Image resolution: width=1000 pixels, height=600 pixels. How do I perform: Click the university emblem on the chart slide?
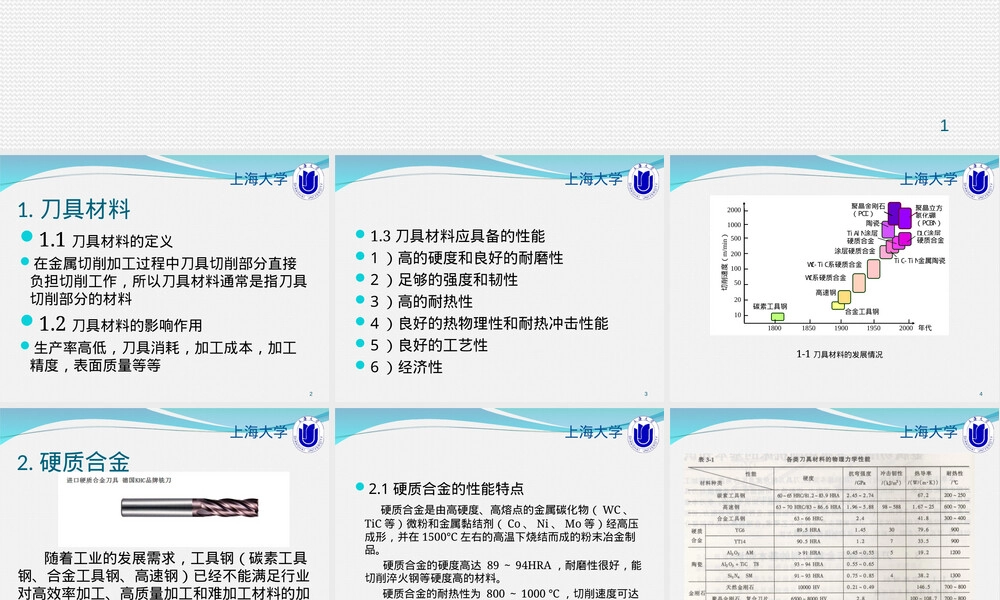point(978,181)
